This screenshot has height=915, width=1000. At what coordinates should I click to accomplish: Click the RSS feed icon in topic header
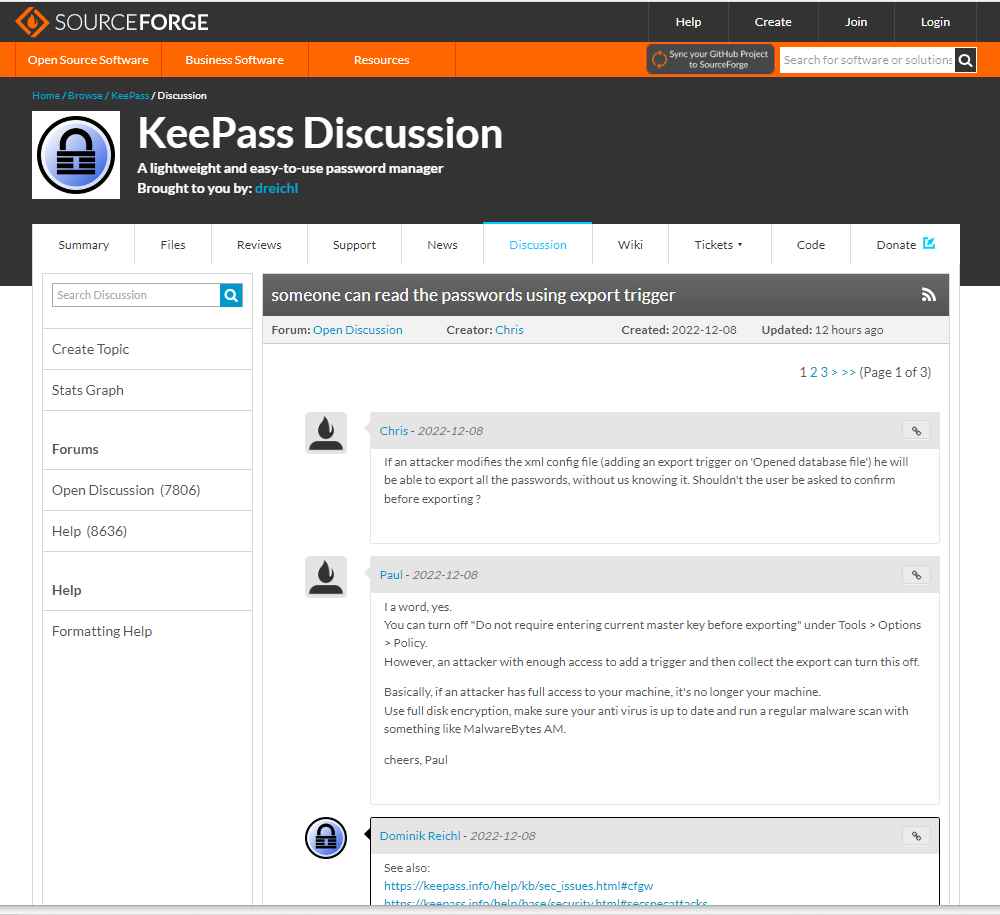tap(928, 295)
